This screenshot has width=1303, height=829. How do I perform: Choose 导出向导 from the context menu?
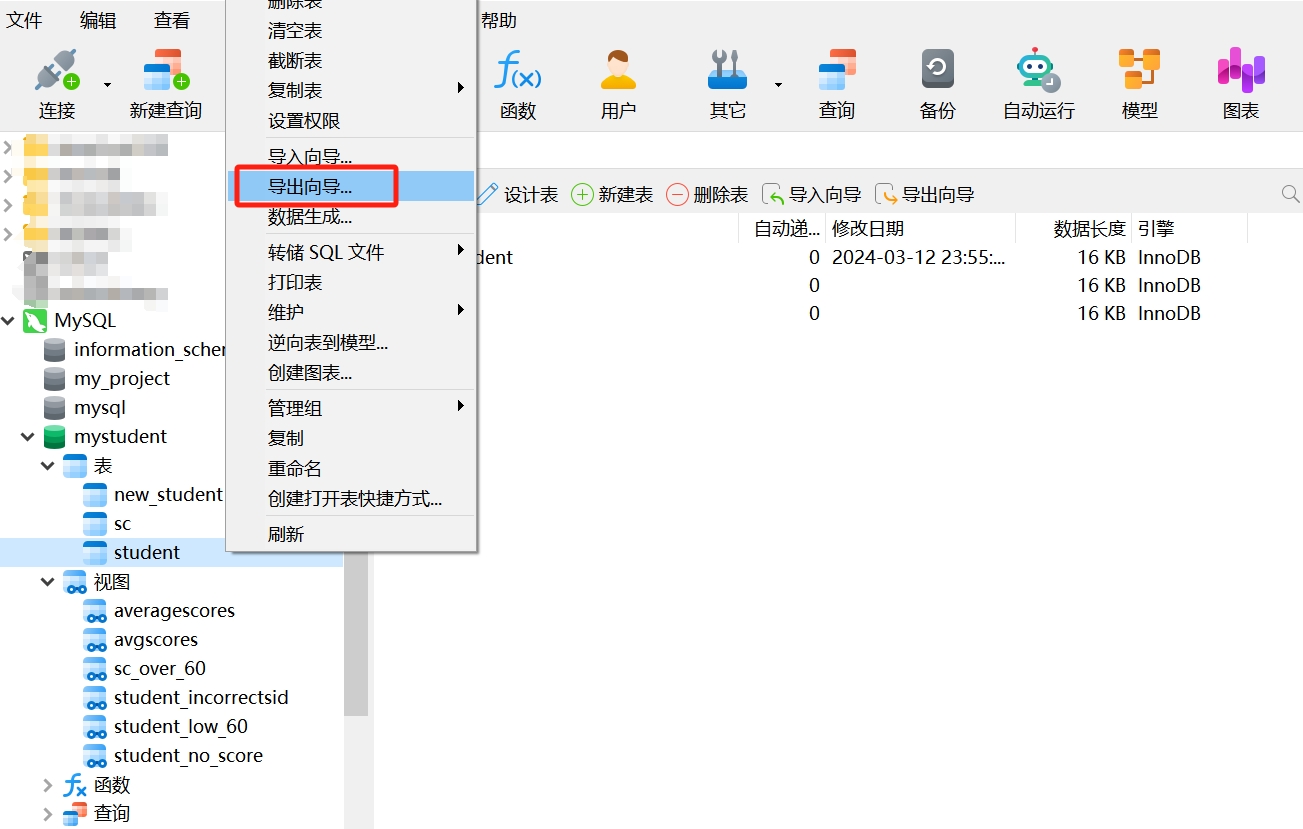point(310,186)
